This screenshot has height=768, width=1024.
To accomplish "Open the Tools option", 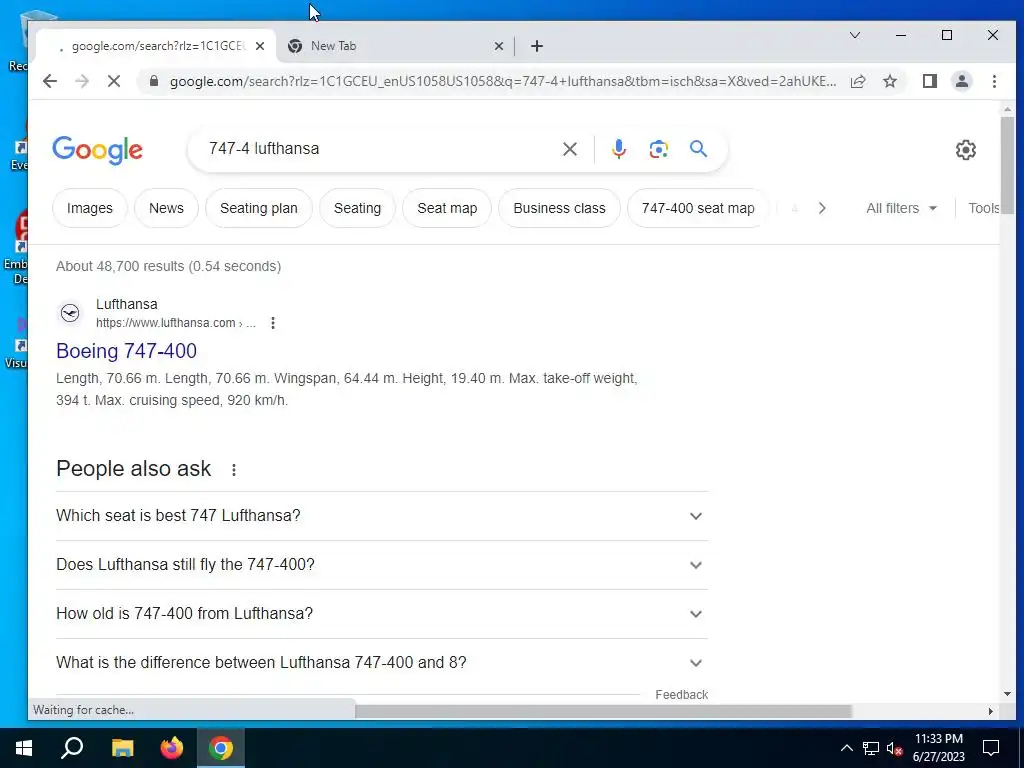I will pos(984,208).
